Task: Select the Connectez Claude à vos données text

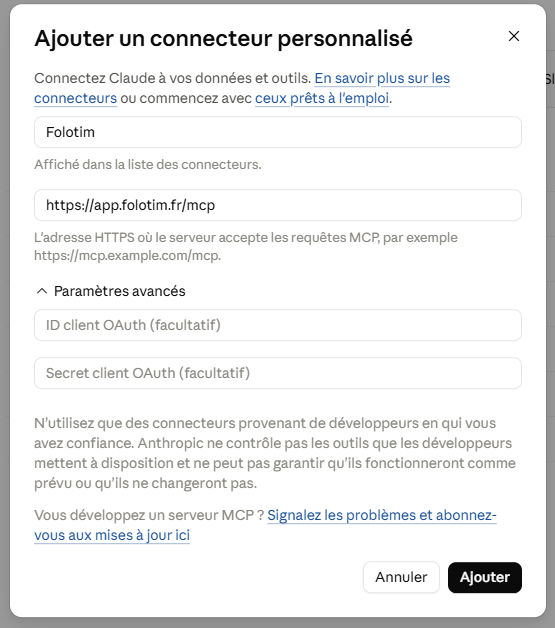Action: (173, 78)
